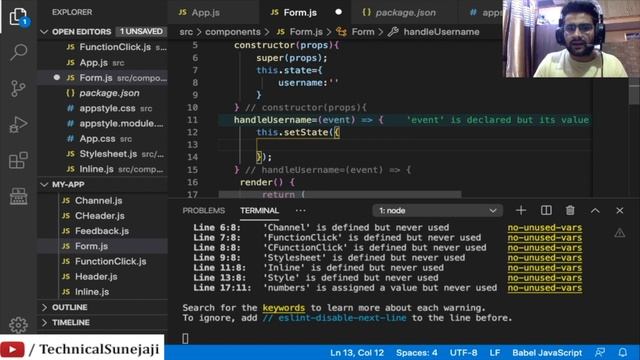This screenshot has height=360, width=640.
Task: Collapse the OPEN EDITORS section
Action: pyautogui.click(x=102, y=31)
